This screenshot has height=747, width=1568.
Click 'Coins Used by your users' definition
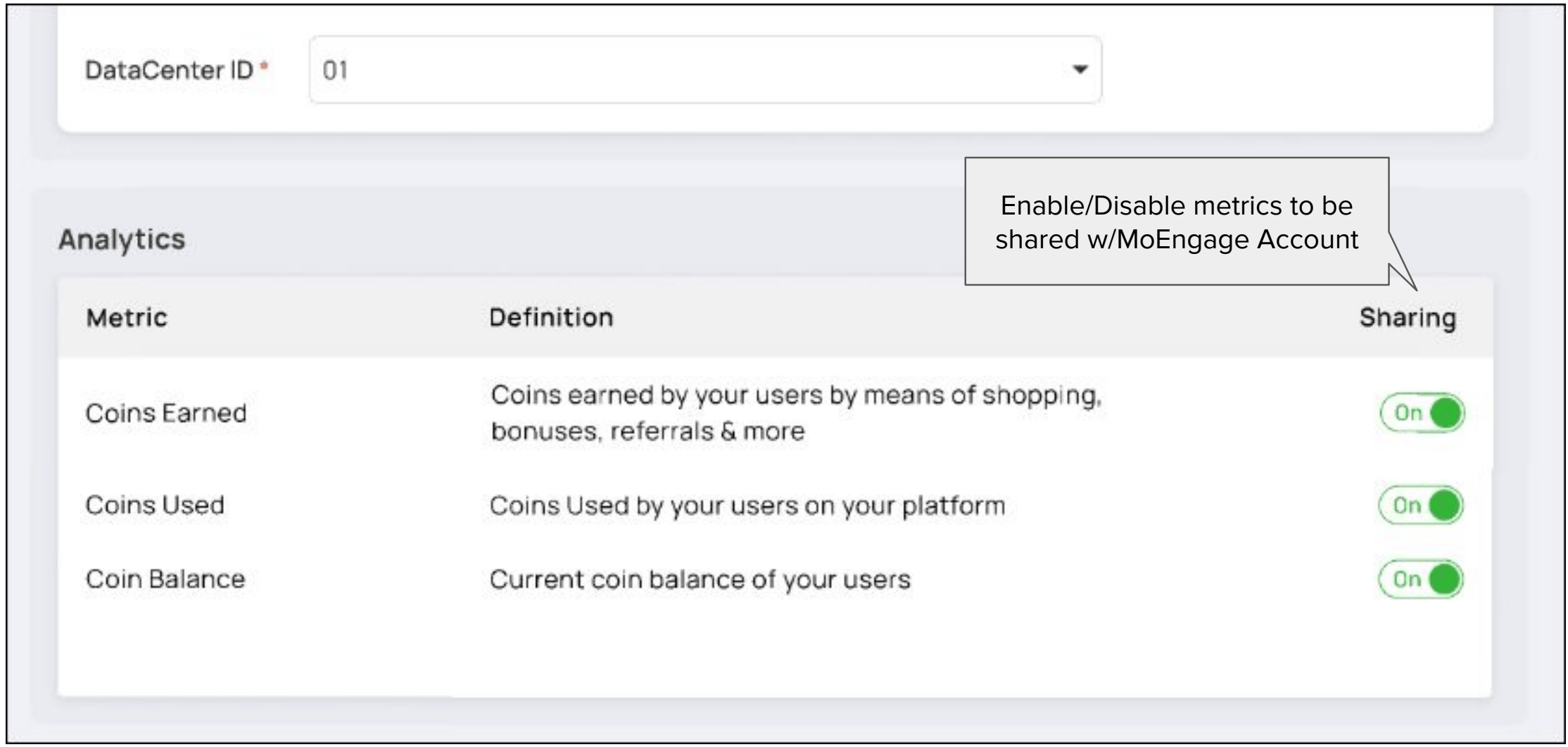click(747, 506)
